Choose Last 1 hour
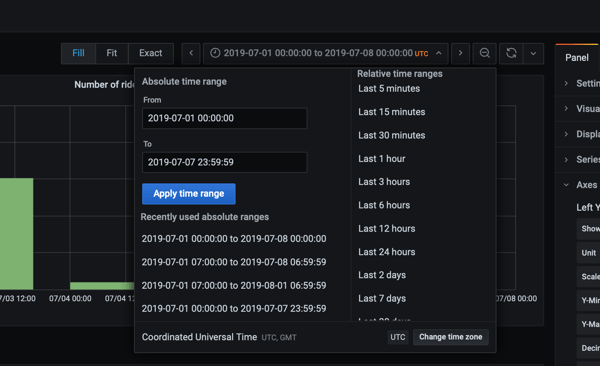Screen dimensions: 600x366 (382, 159)
